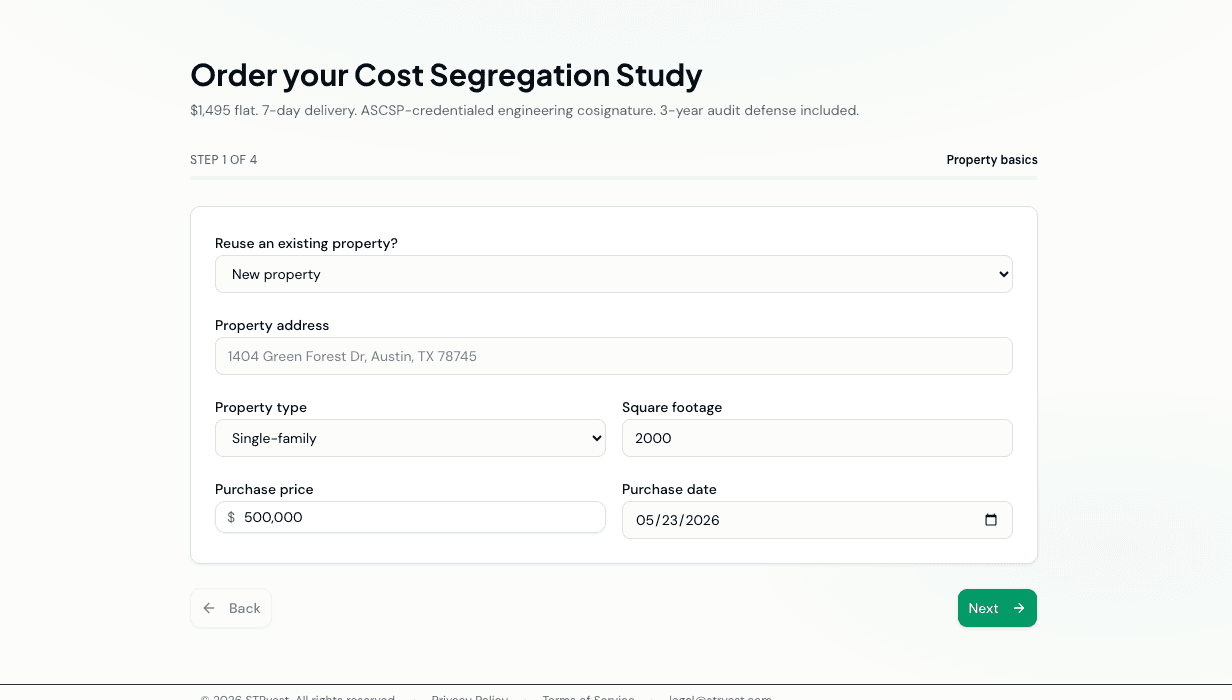Open the Reuse an existing property dropdown
1232x700 pixels.
coord(613,274)
